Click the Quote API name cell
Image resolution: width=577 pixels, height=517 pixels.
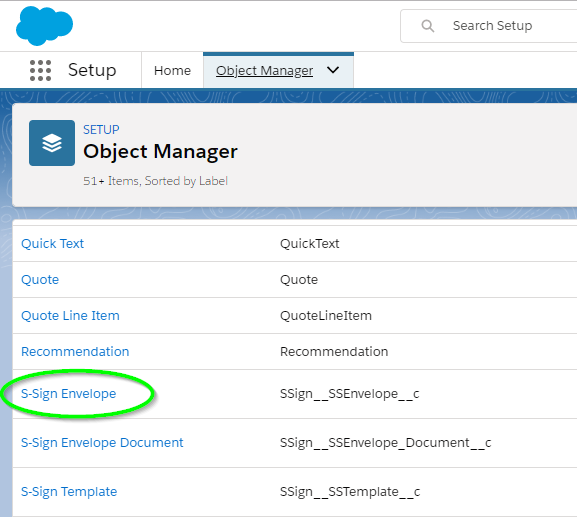click(299, 280)
